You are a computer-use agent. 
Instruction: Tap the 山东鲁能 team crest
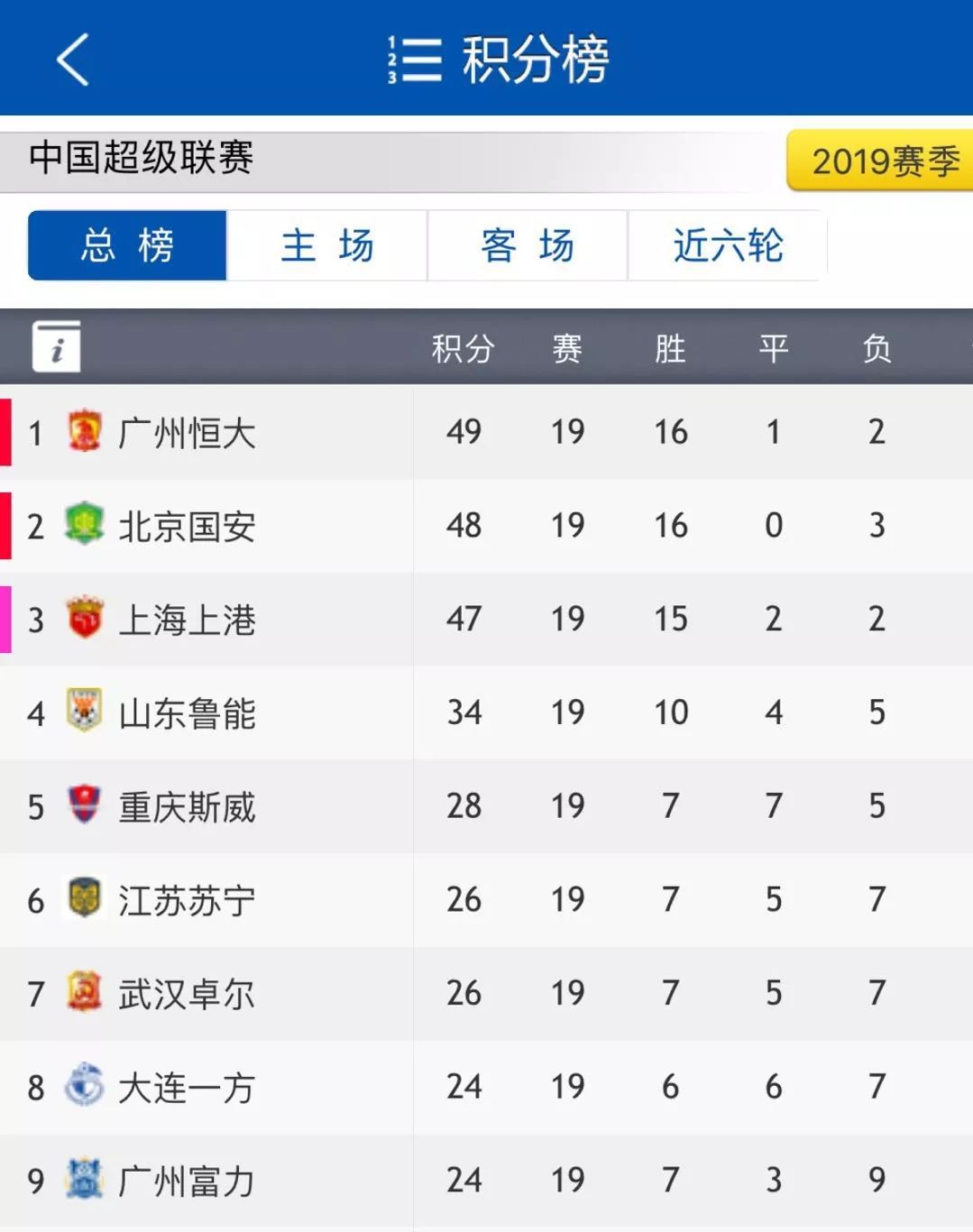85,711
